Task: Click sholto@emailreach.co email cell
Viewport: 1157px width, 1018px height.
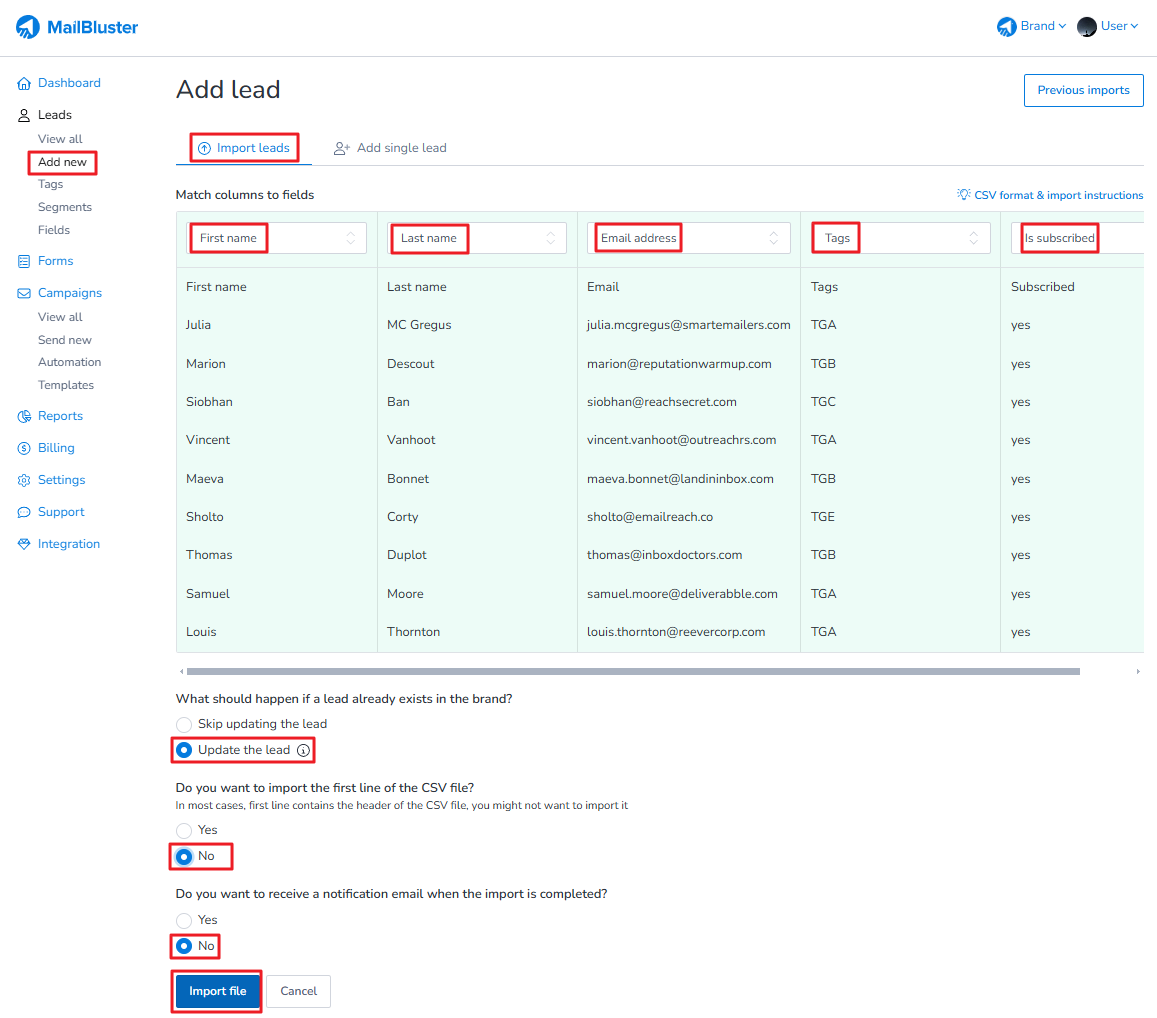Action: point(649,517)
